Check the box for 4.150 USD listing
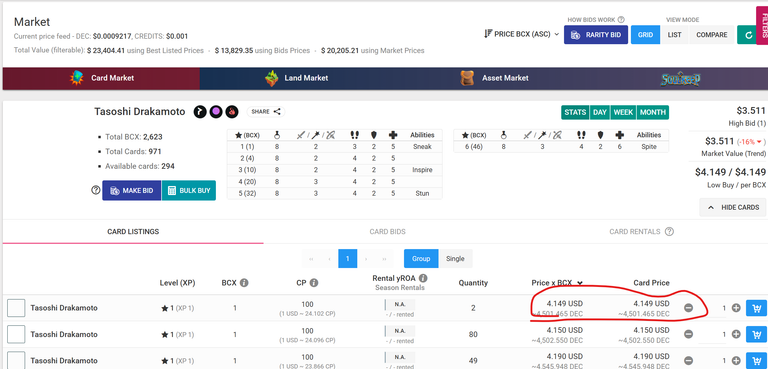The width and height of the screenshot is (768, 369). pos(16,334)
